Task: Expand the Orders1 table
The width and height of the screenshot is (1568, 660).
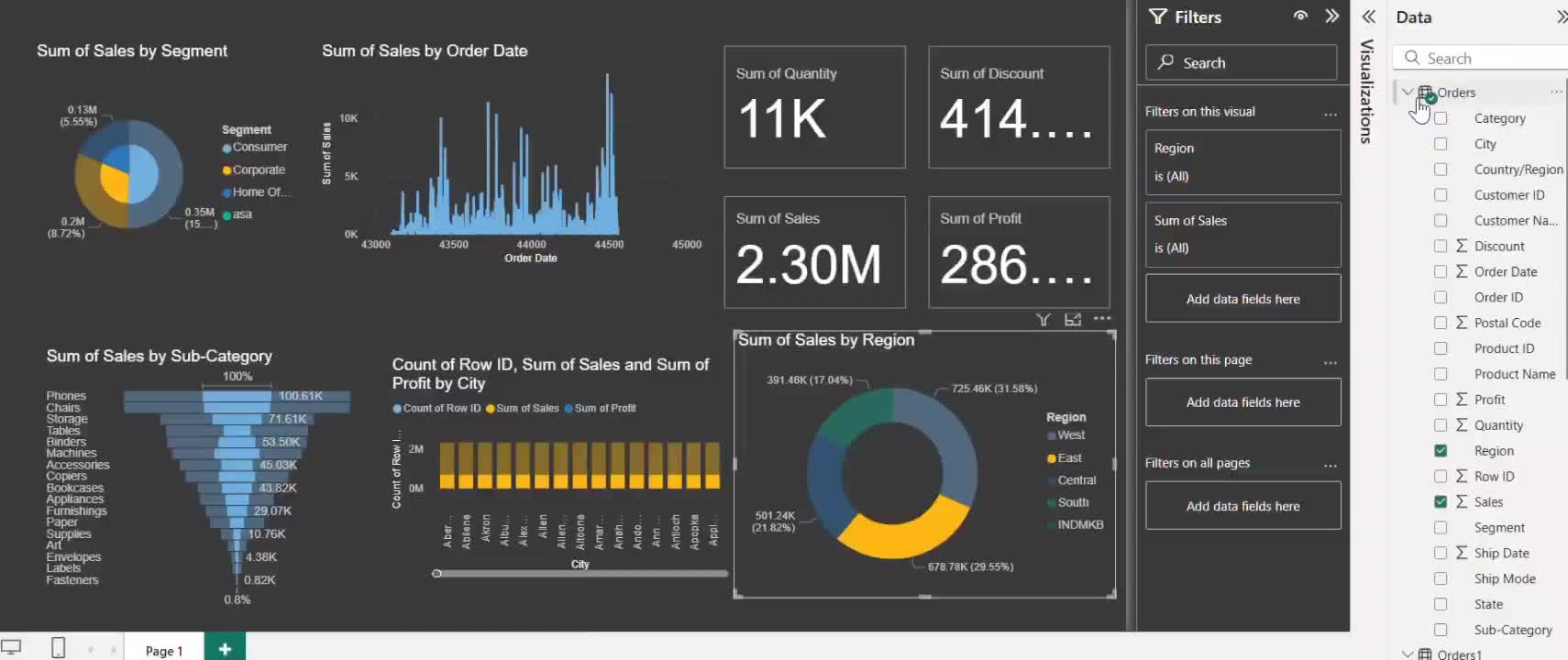Action: pos(1407,654)
